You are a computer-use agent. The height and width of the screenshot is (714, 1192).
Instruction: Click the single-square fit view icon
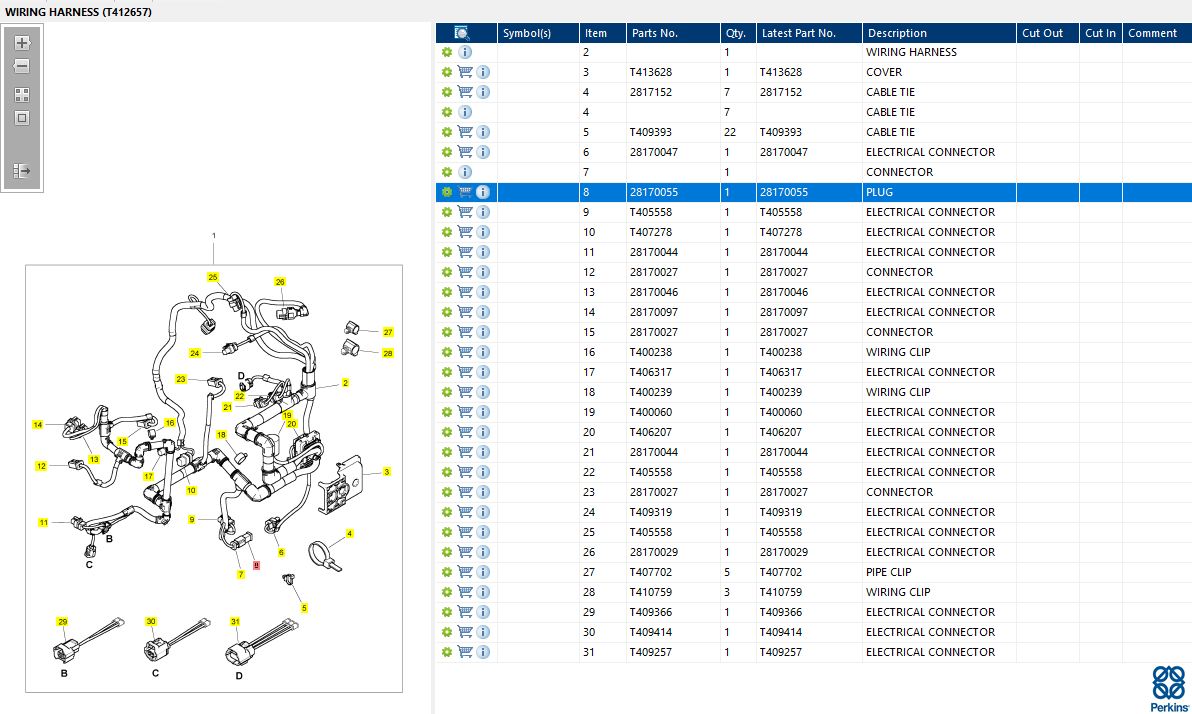(22, 118)
